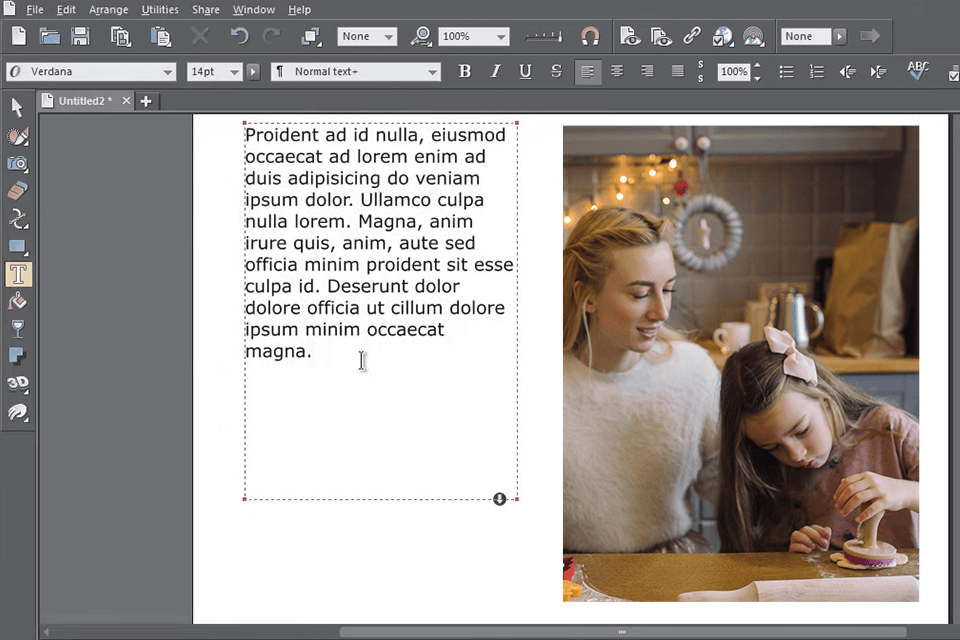
Task: Click the ruler line width icon
Action: [544, 37]
